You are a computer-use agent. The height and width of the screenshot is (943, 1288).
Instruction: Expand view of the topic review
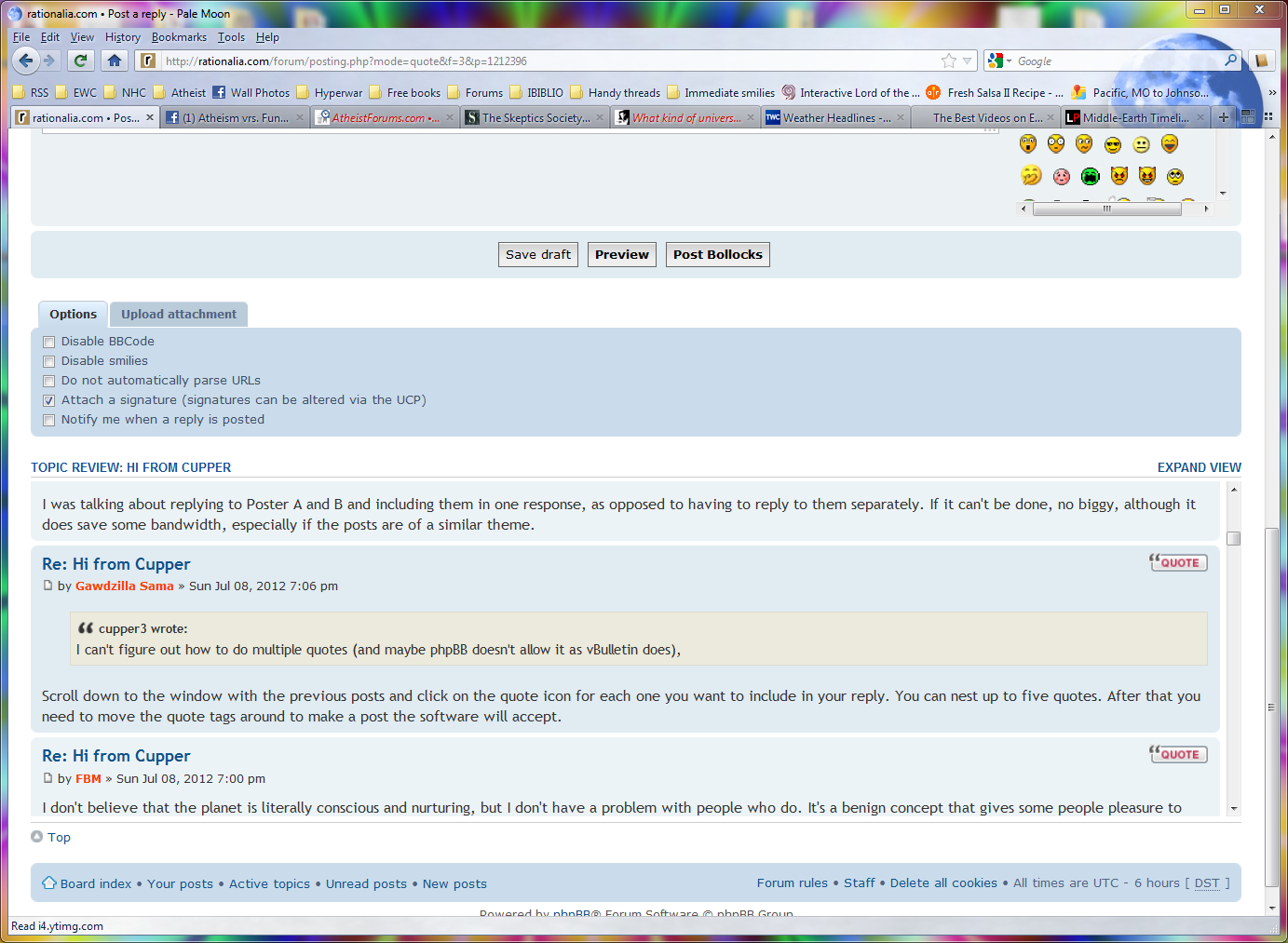point(1199,467)
